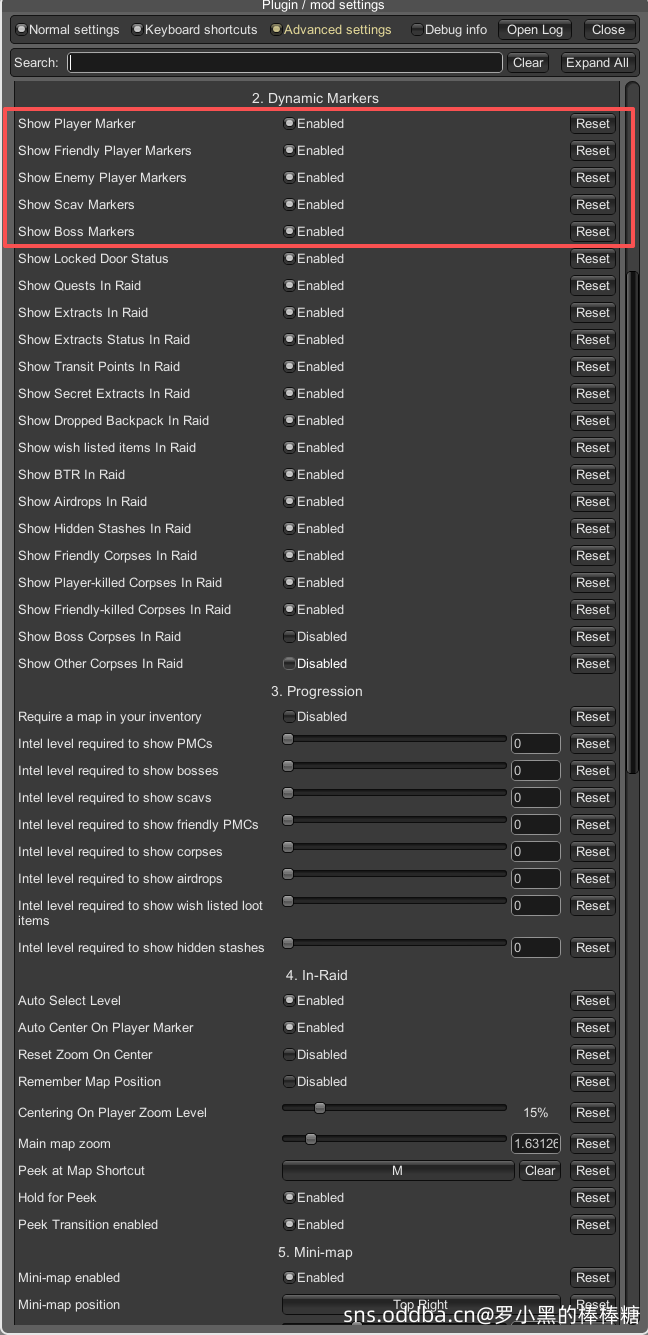This screenshot has width=648, height=1335.
Task: Toggle Reset Zoom On Center checkbox
Action: [x=289, y=1055]
